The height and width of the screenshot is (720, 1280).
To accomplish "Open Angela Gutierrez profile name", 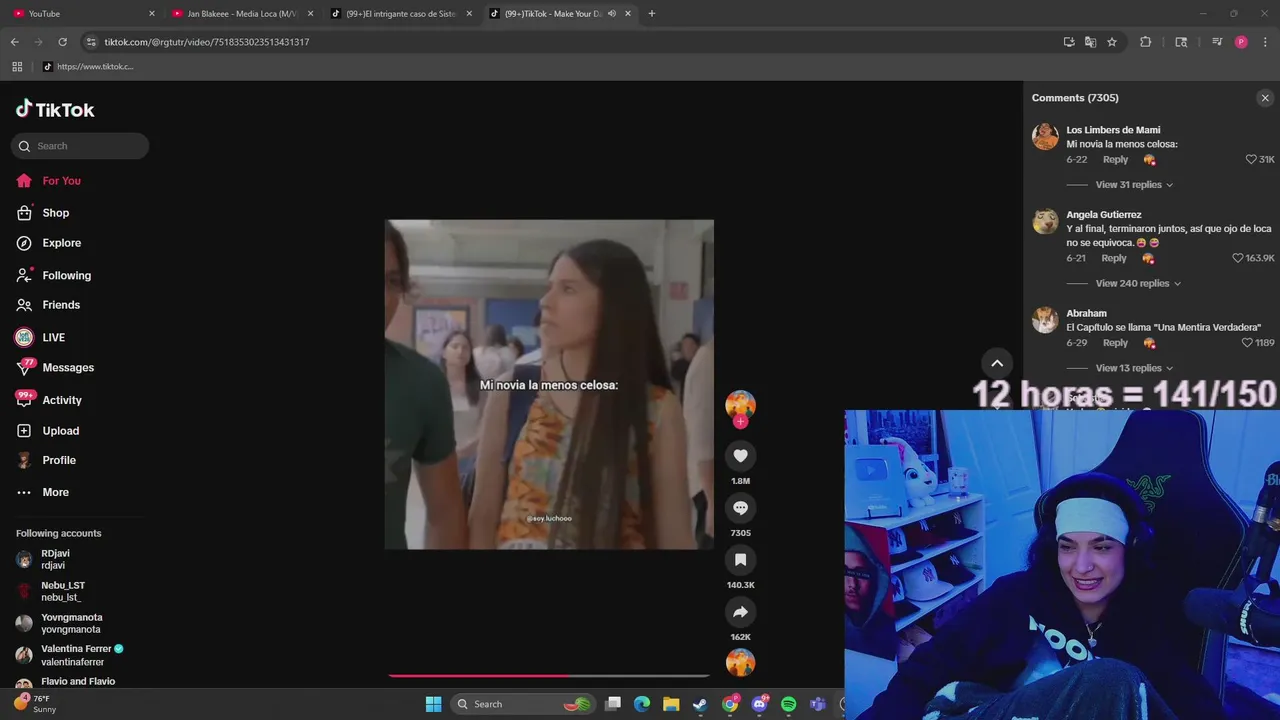I will click(1103, 215).
